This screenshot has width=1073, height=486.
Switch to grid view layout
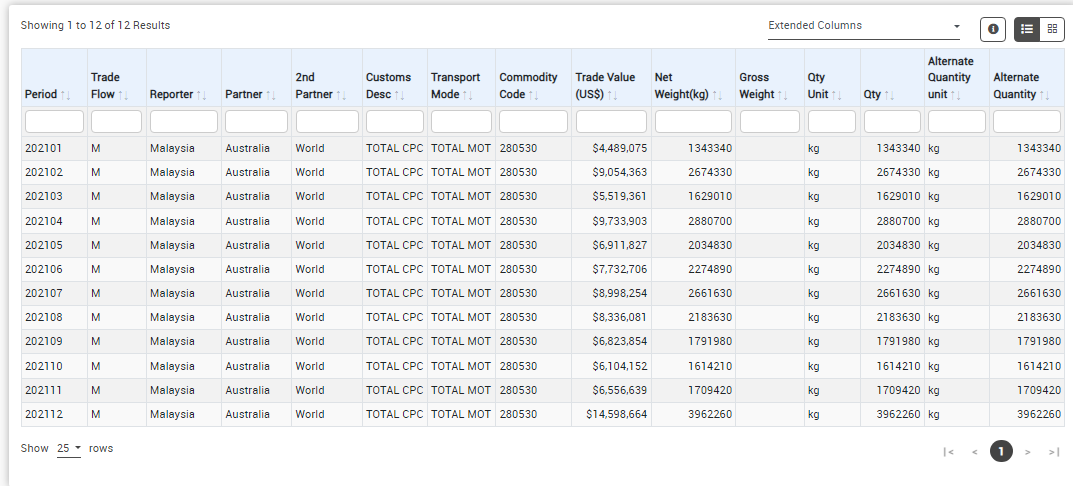pyautogui.click(x=1052, y=30)
